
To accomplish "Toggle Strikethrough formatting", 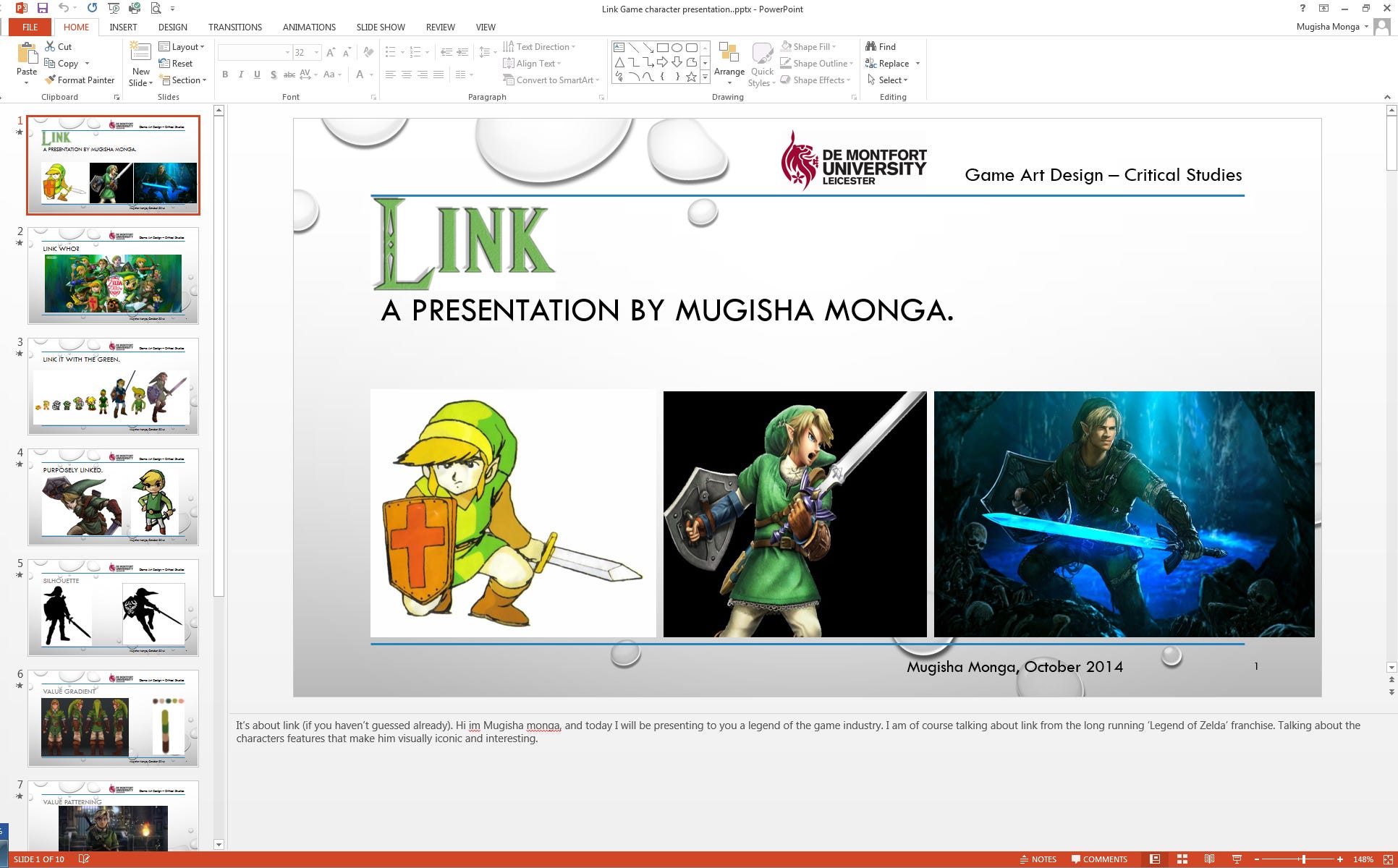I will pos(289,74).
